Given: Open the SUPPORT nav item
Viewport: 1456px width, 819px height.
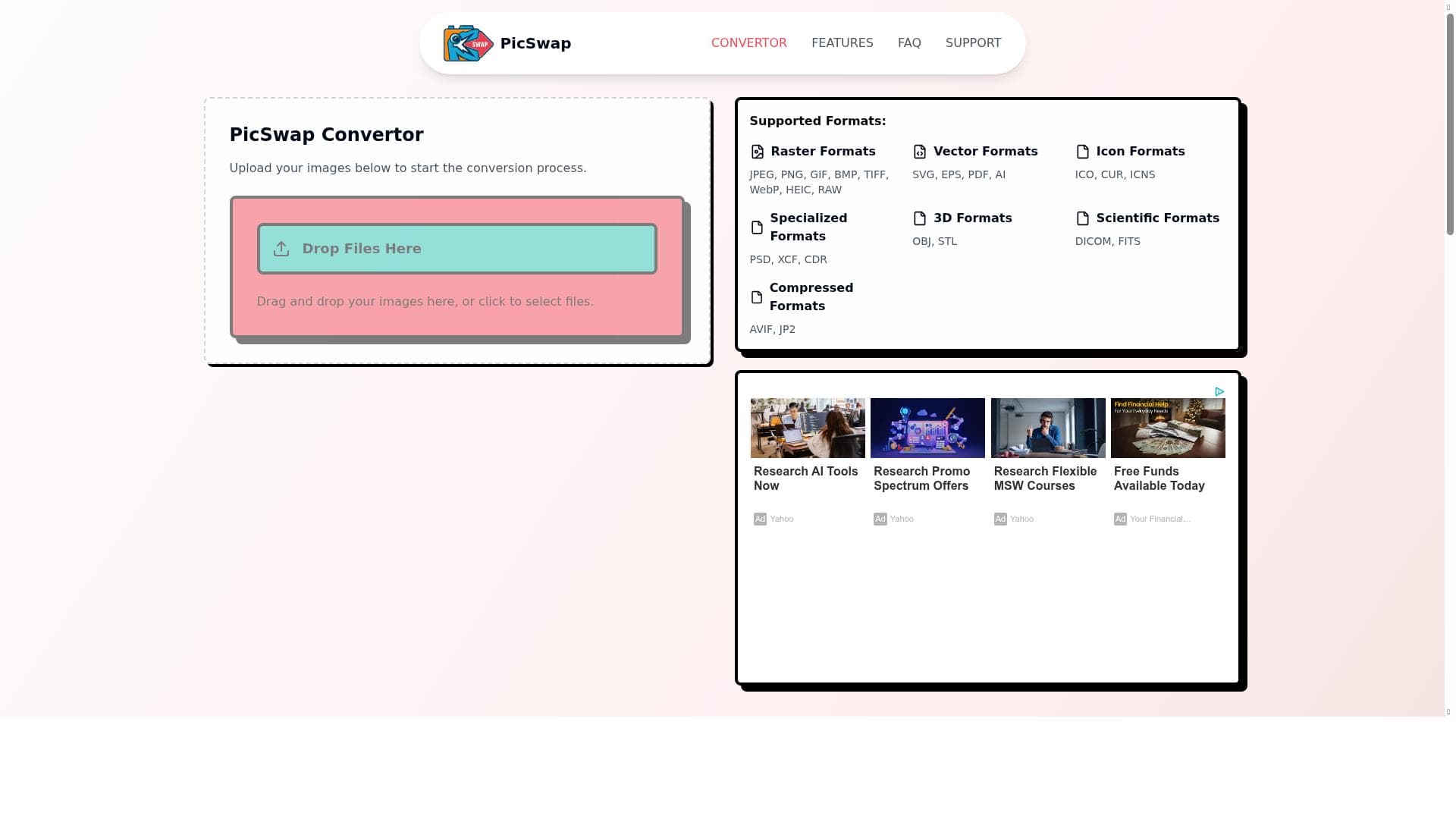Looking at the screenshot, I should pos(973,43).
